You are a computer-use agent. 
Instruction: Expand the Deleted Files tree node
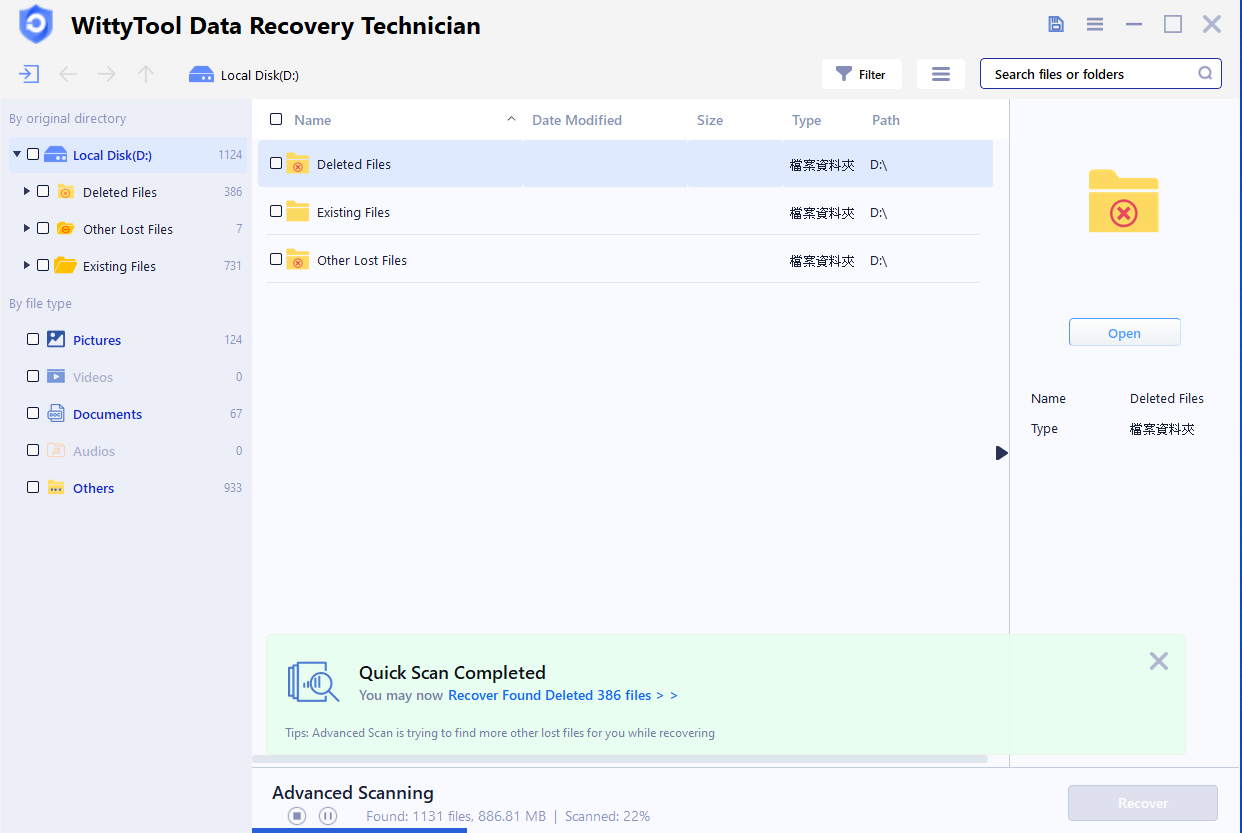[27, 191]
